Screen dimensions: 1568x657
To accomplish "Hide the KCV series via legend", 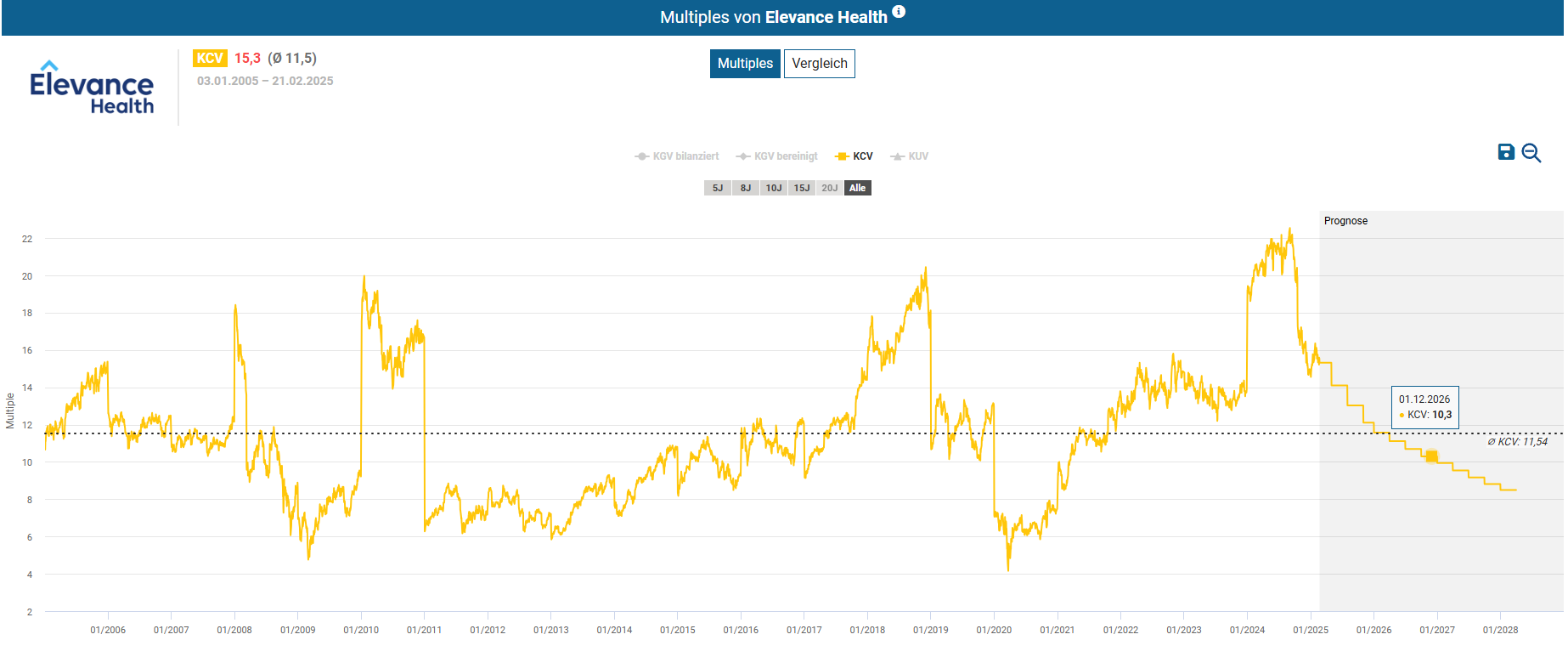I will 855,156.
